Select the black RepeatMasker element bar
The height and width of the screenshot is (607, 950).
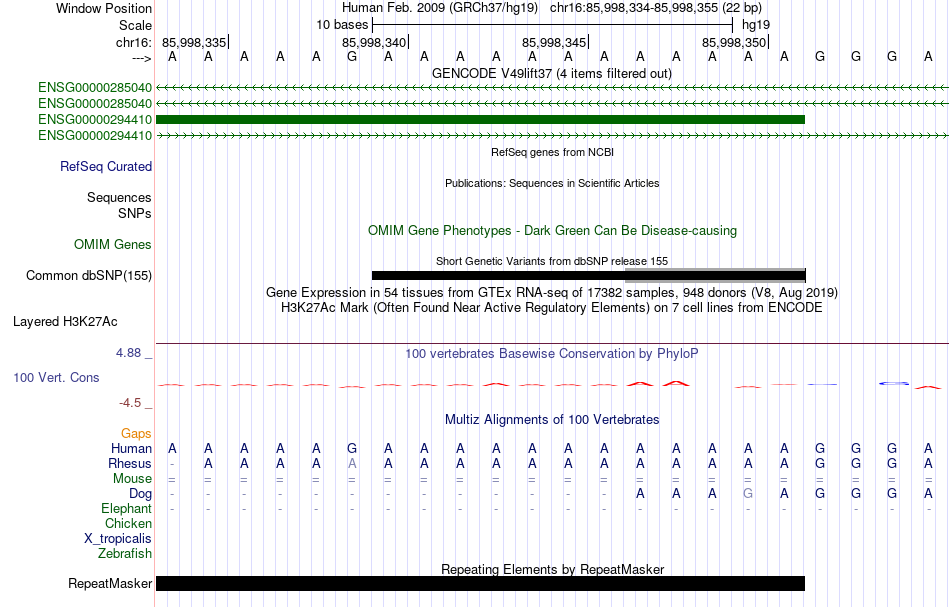pyautogui.click(x=480, y=583)
